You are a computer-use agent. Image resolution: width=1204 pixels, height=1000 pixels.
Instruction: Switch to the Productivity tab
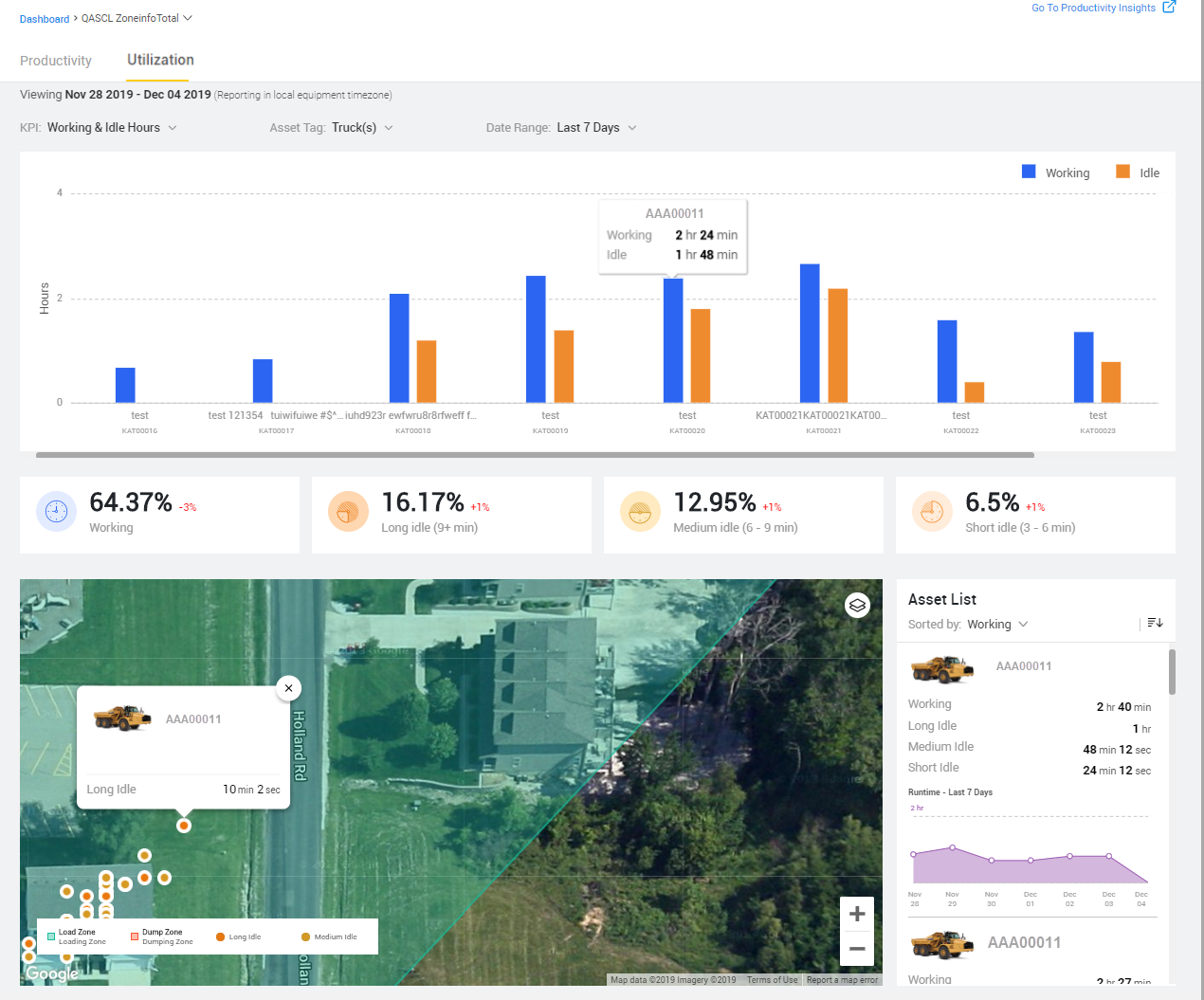point(56,61)
